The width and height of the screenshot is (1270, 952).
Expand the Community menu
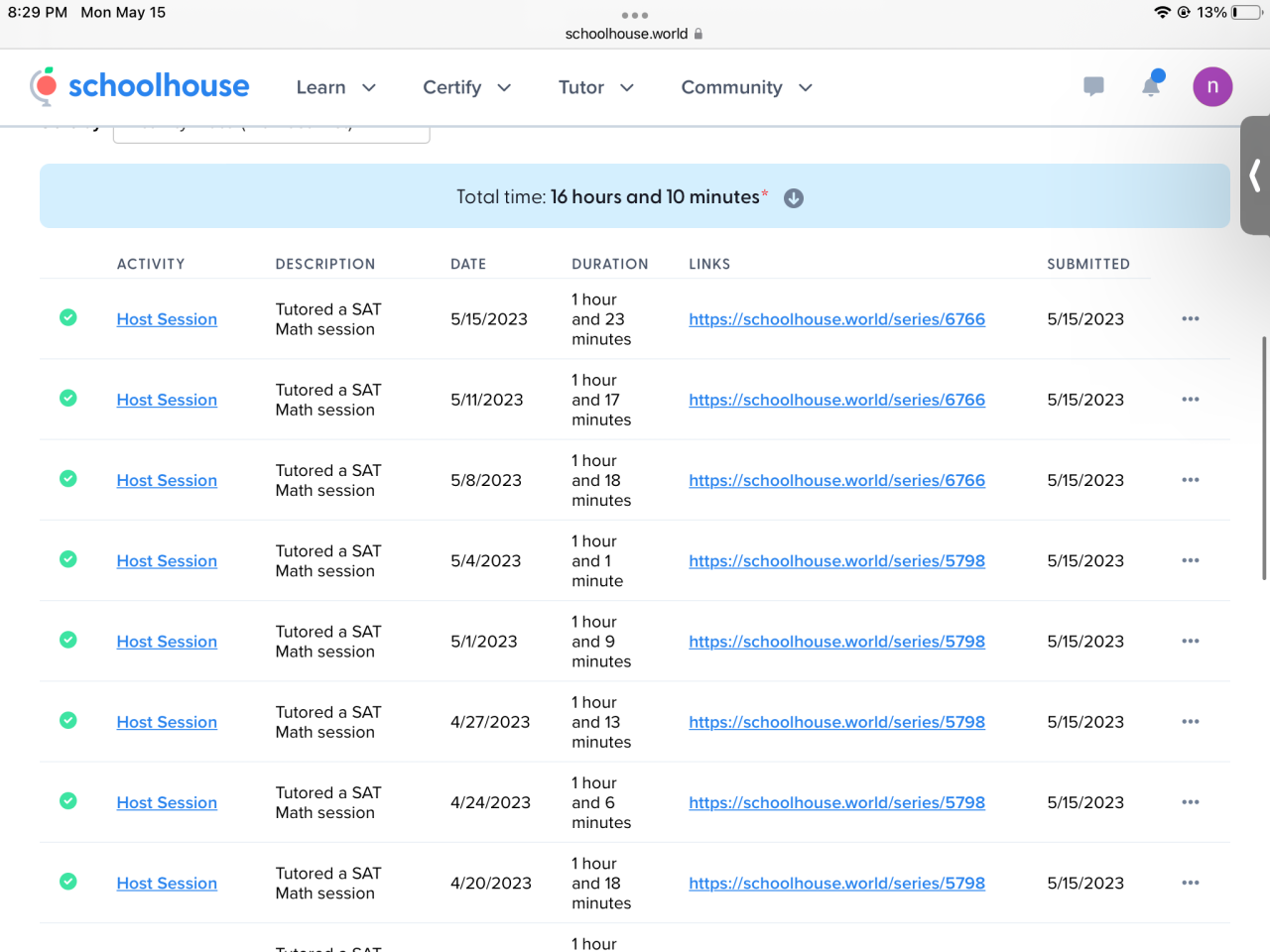coord(747,87)
